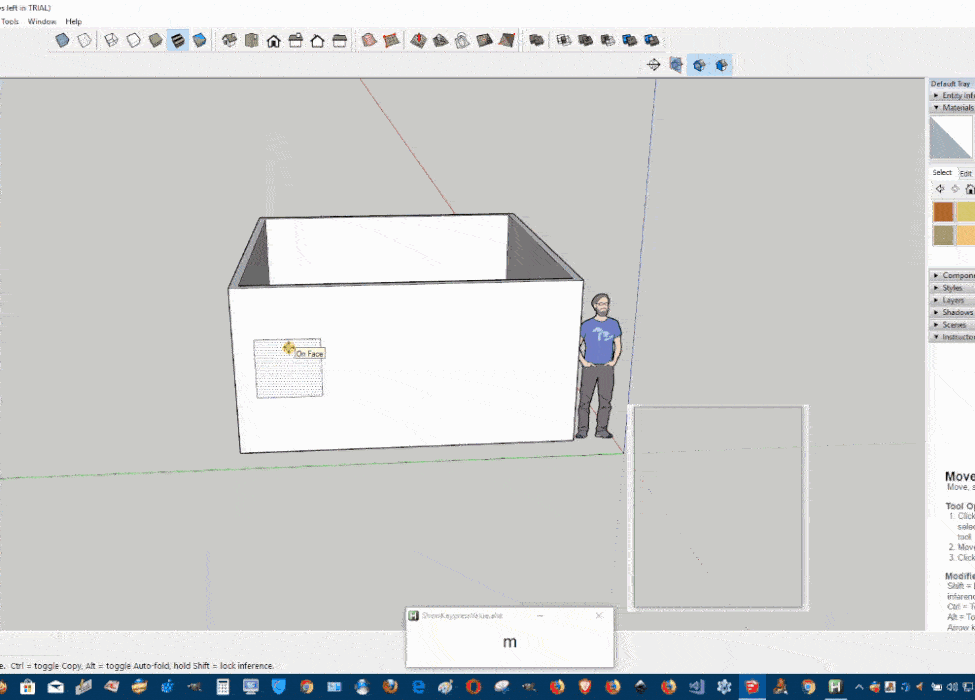The image size is (975, 700).
Task: Pick the brown-orange material swatch
Action: 943,212
